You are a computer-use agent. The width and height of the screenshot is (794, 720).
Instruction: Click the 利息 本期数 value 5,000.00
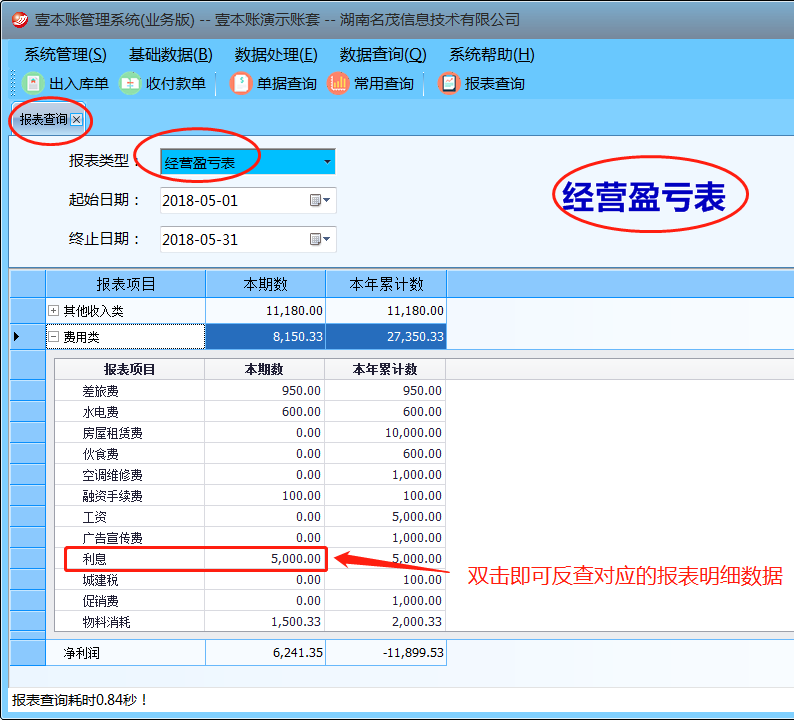[296, 558]
